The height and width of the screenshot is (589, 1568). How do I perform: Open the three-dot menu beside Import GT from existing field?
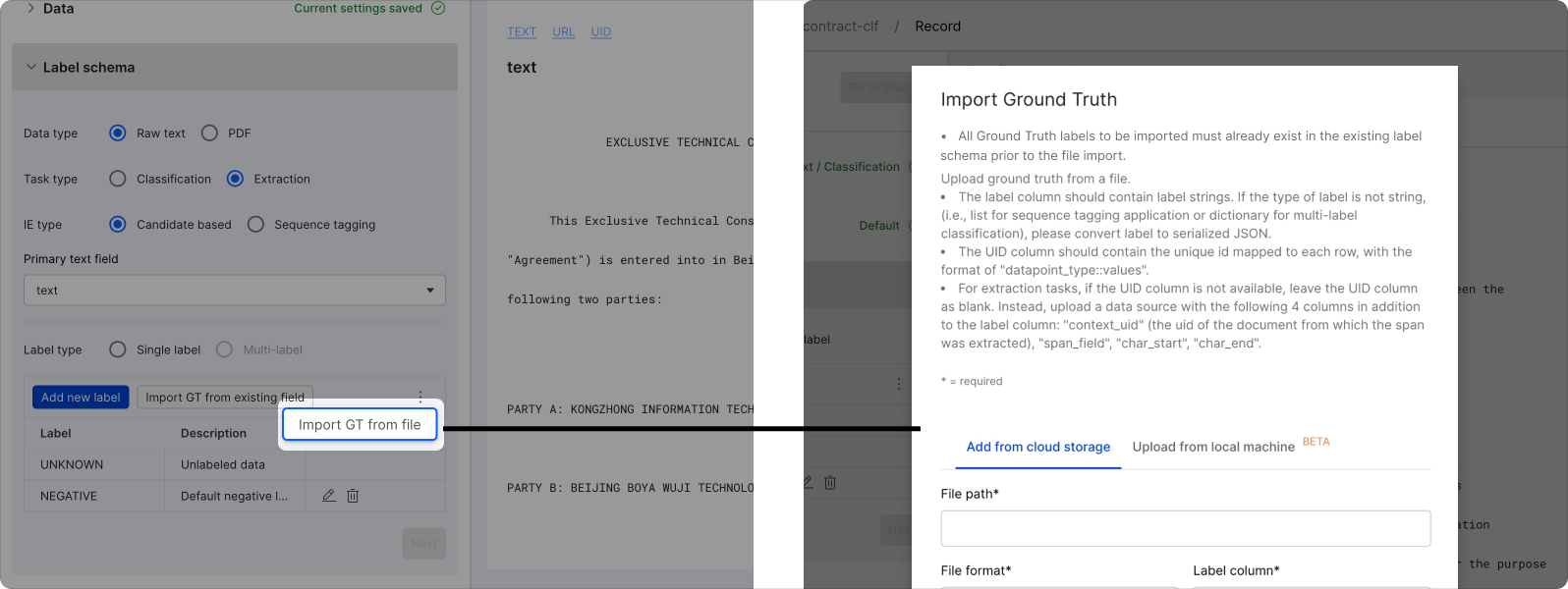tap(420, 397)
